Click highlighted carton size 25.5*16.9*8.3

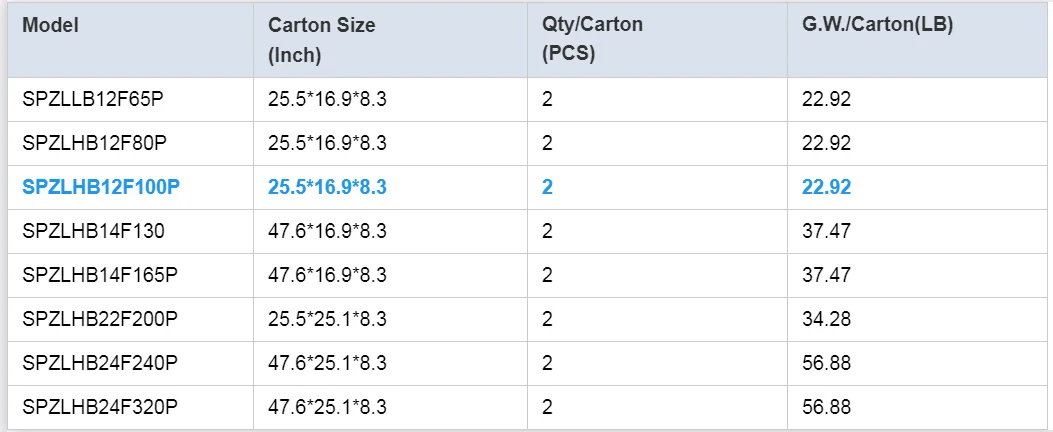pos(327,187)
